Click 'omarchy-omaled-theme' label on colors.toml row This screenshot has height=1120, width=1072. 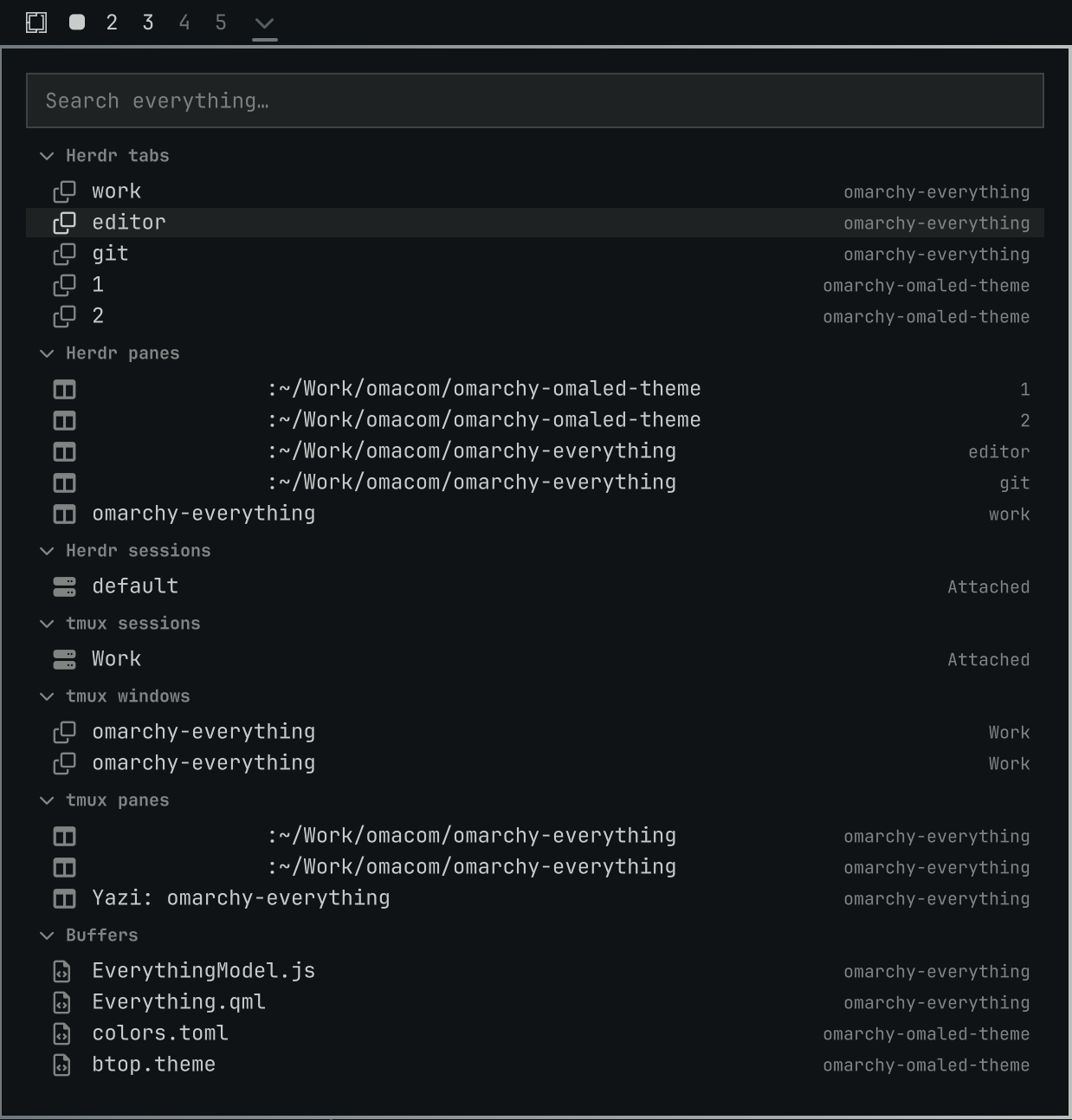pos(927,1034)
